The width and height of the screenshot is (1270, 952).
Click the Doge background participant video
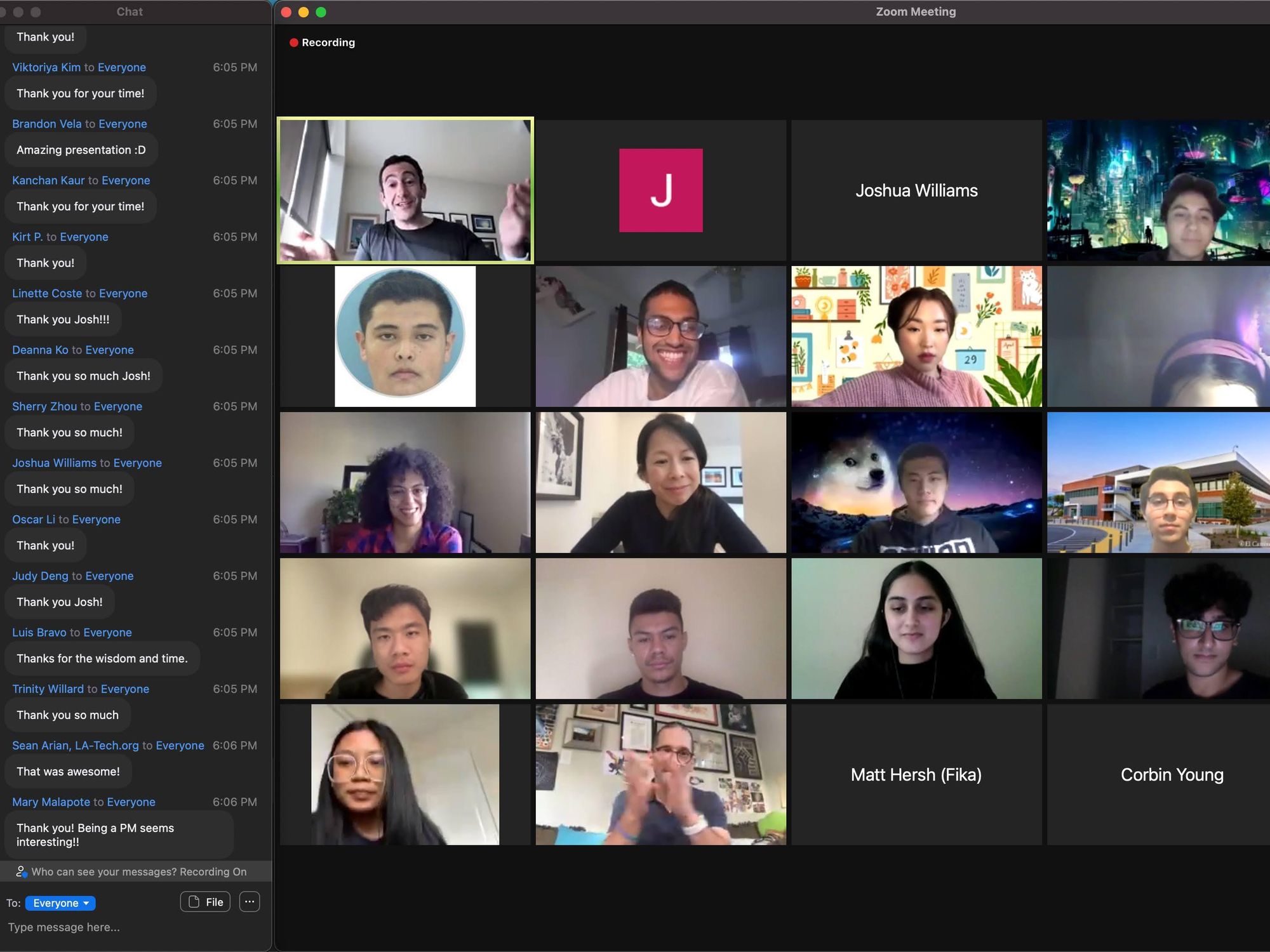coord(916,482)
